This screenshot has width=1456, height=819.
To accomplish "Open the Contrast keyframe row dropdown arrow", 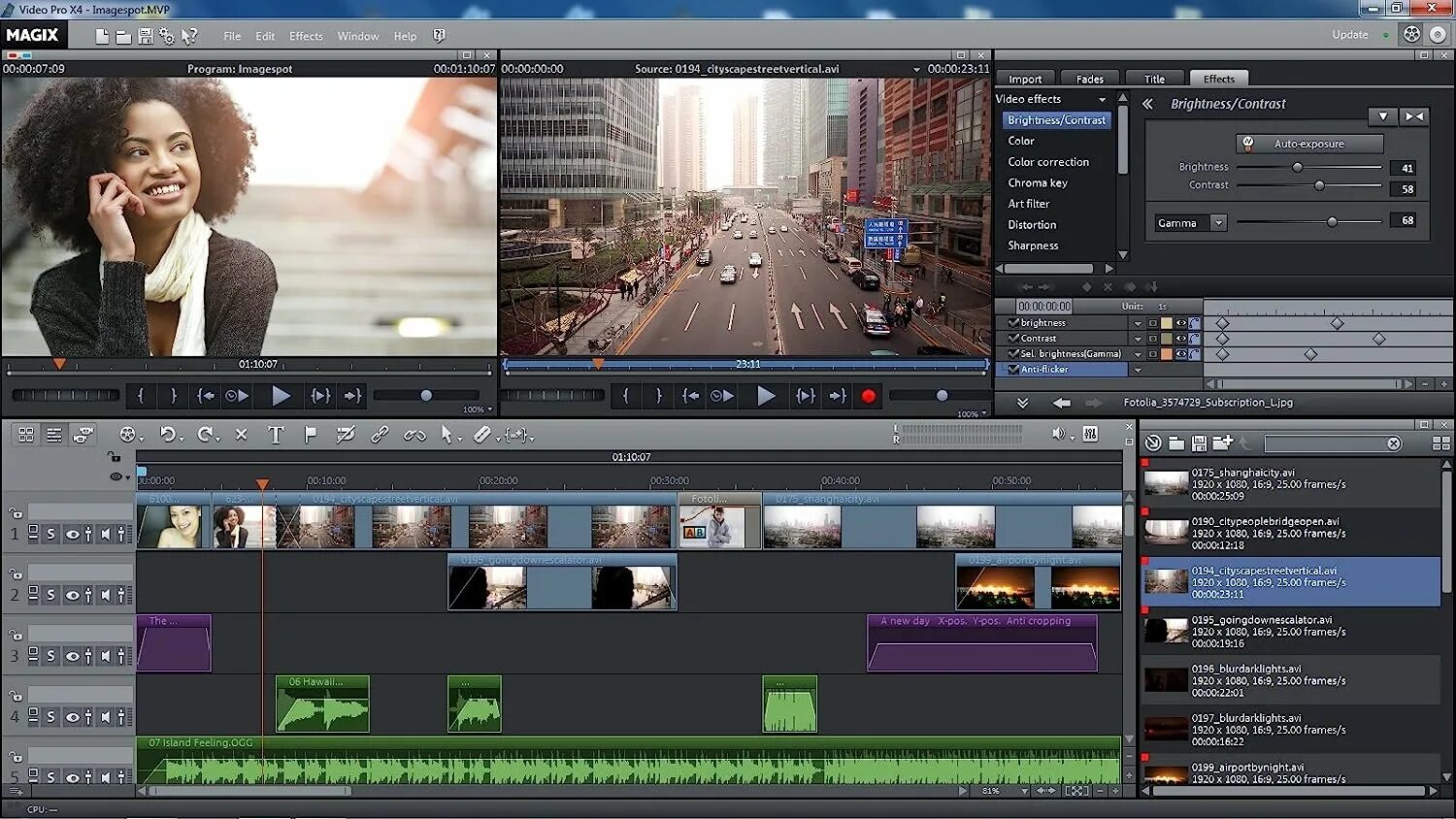I will (1138, 339).
